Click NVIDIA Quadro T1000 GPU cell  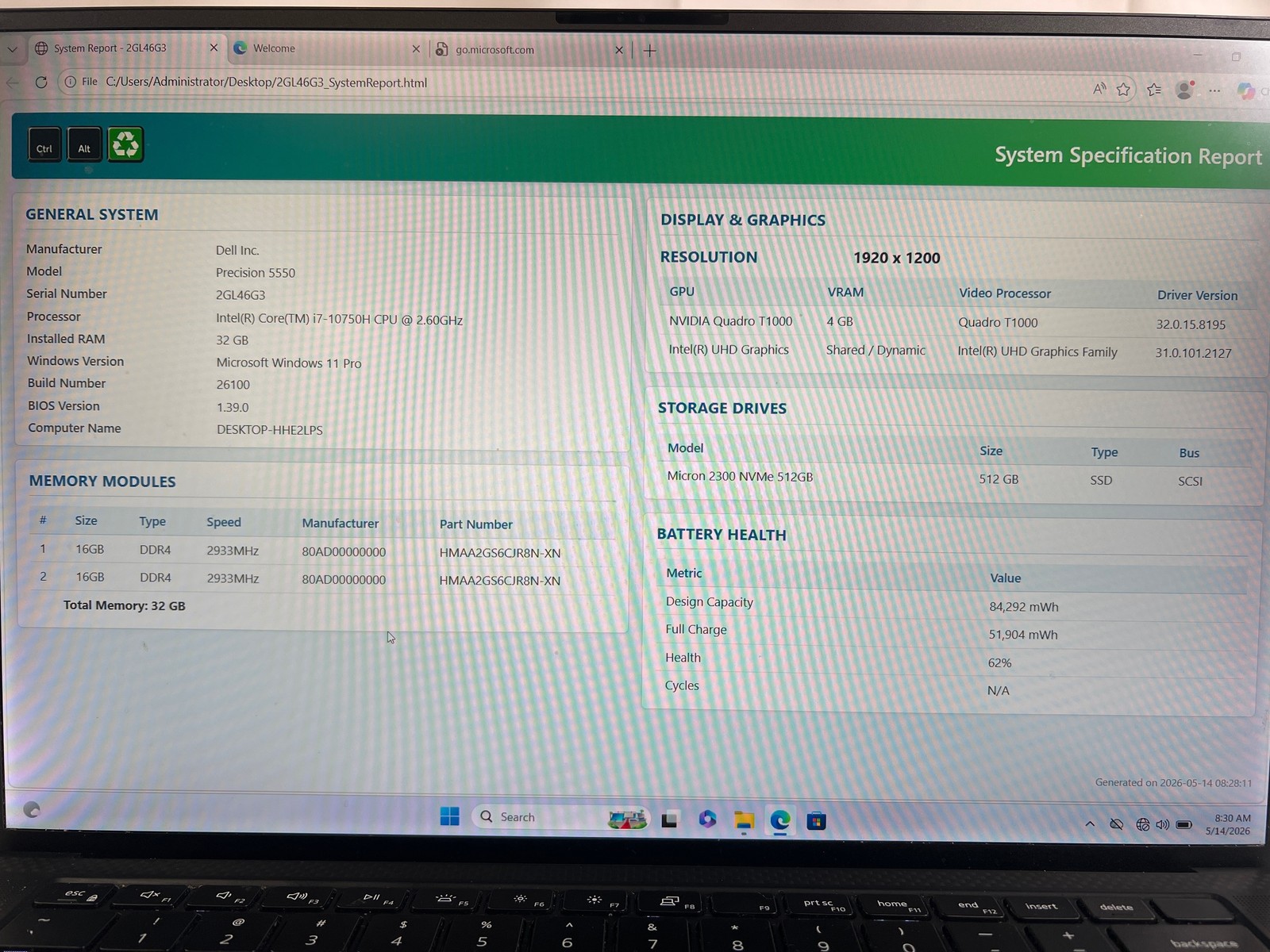[730, 321]
